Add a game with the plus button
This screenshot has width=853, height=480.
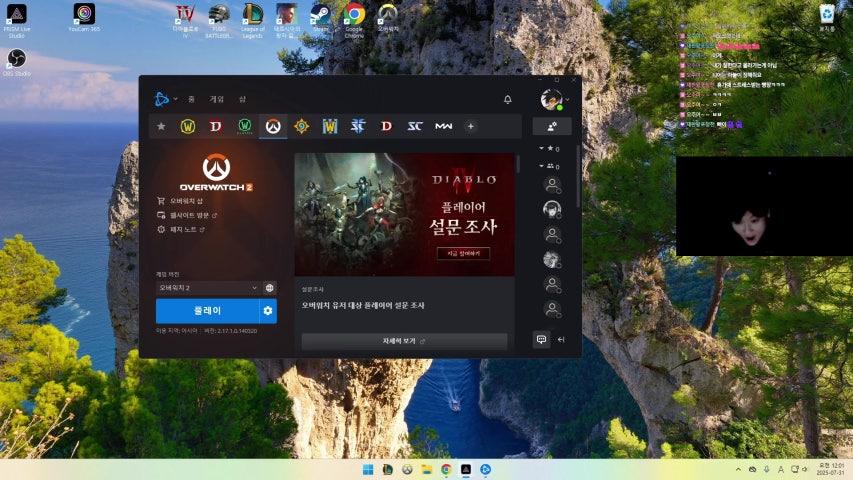pos(471,126)
